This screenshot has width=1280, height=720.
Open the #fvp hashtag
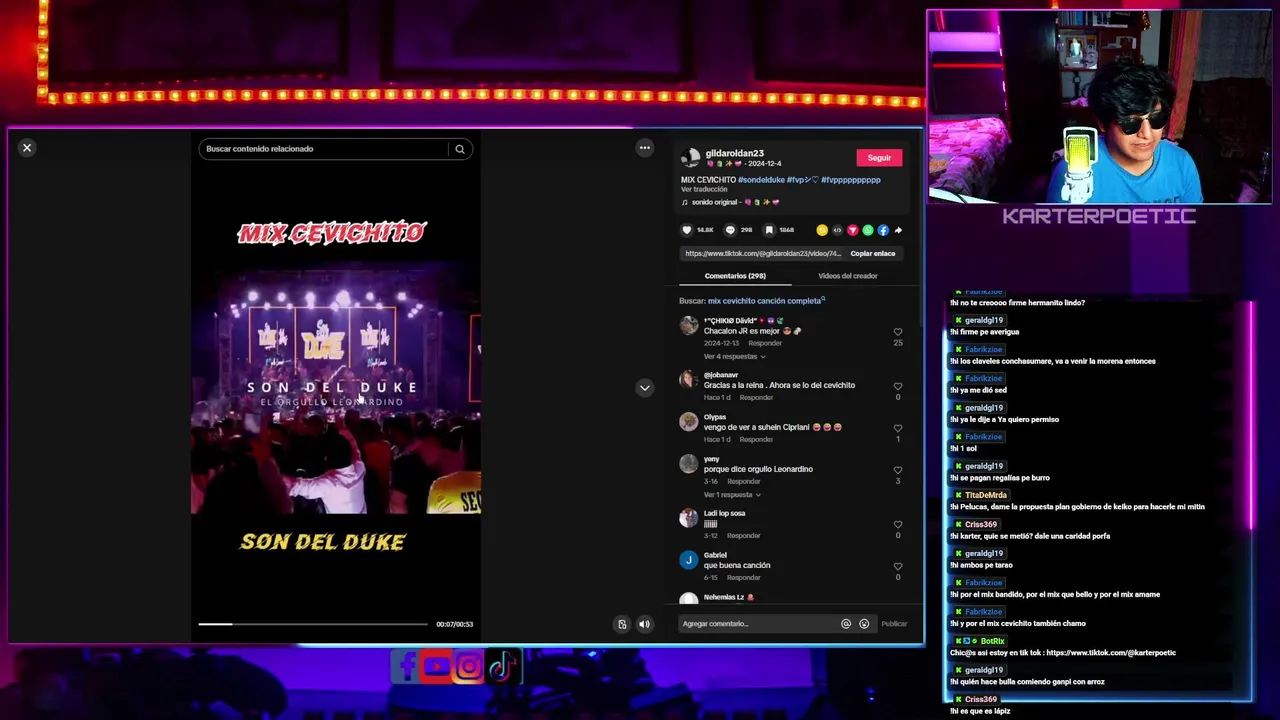(802, 180)
